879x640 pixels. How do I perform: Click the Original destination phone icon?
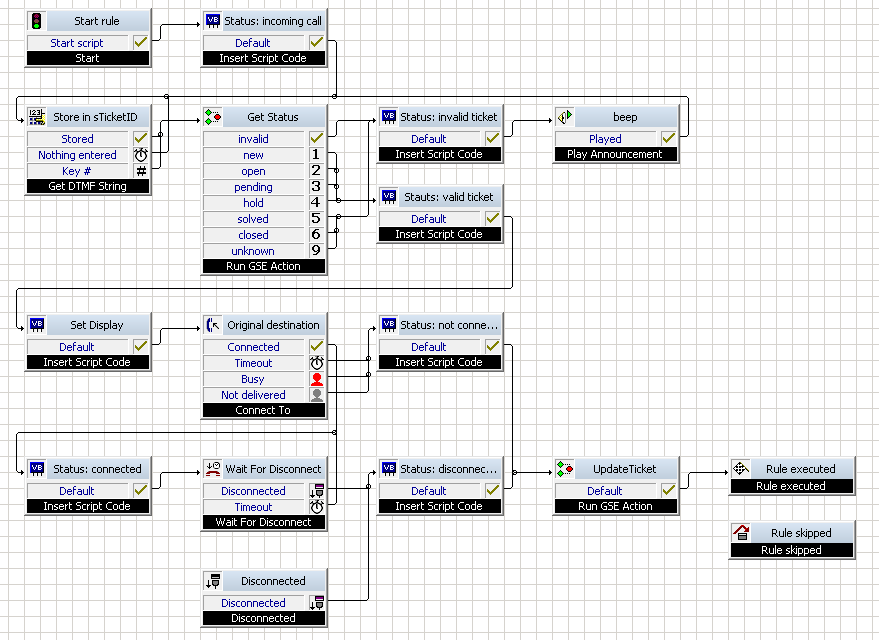[212, 325]
